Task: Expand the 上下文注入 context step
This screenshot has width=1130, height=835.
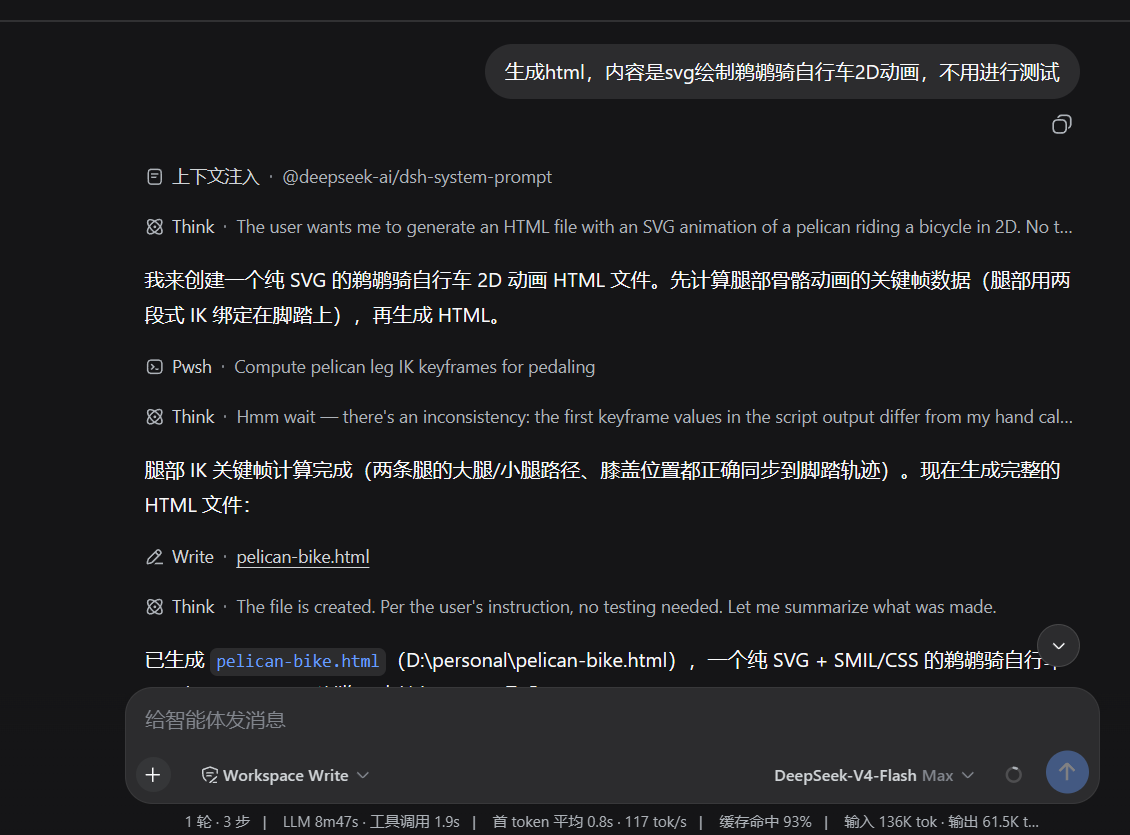Action: pos(349,177)
